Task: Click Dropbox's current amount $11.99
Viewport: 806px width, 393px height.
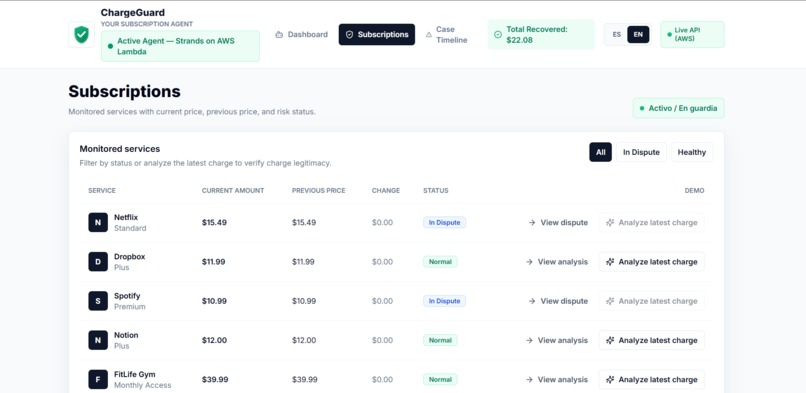Action: (x=214, y=261)
